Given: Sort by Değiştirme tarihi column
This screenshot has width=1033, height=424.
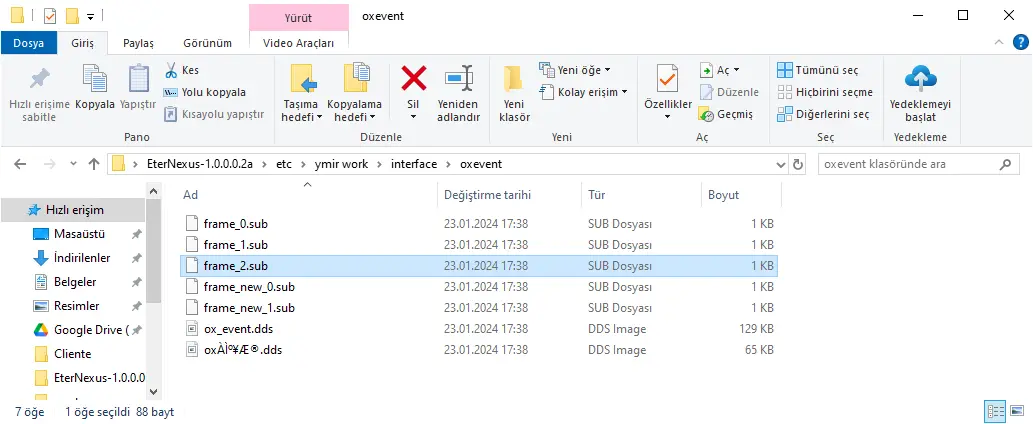Looking at the screenshot, I should (509, 195).
